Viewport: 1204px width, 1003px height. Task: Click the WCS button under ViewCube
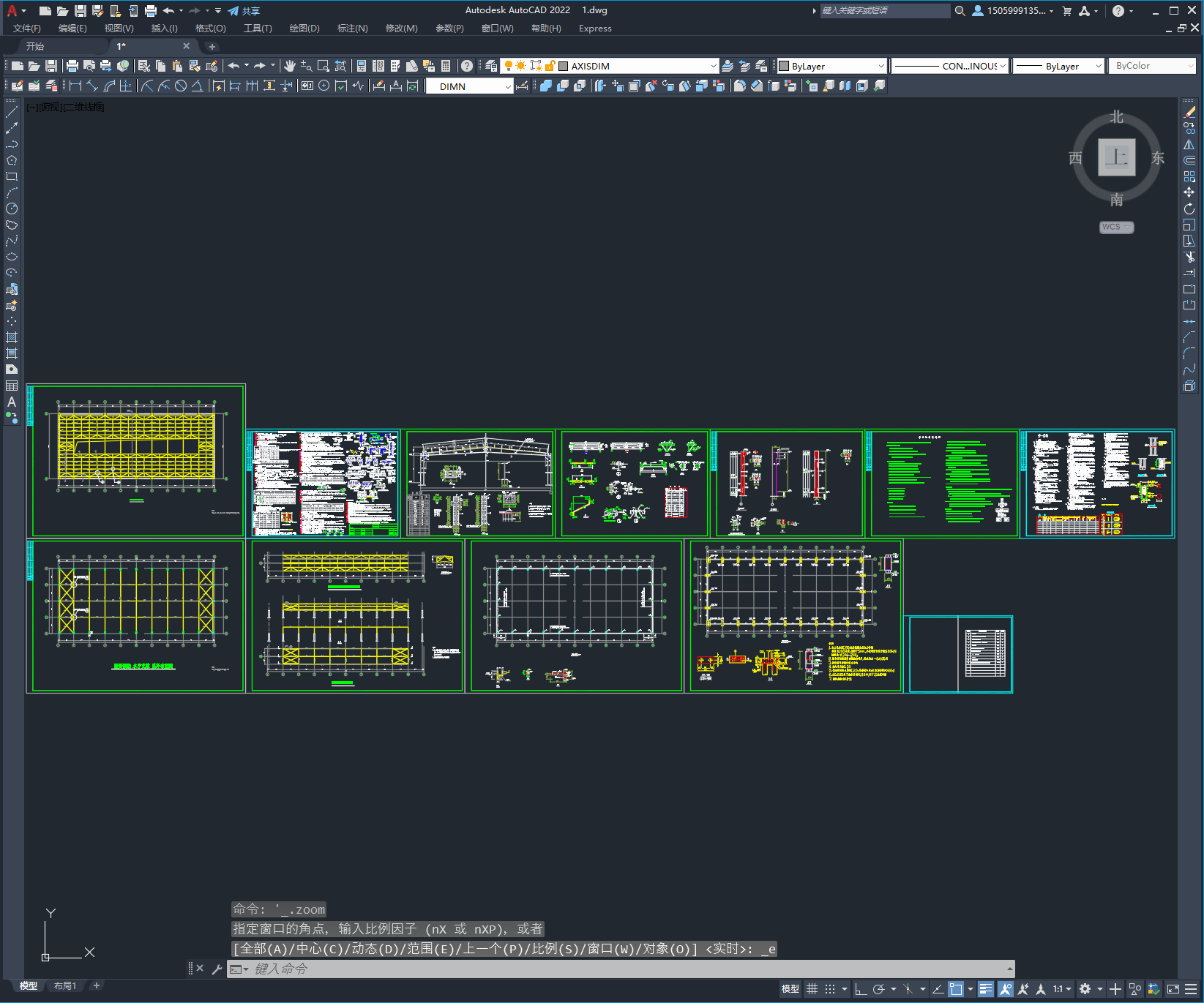[1116, 227]
